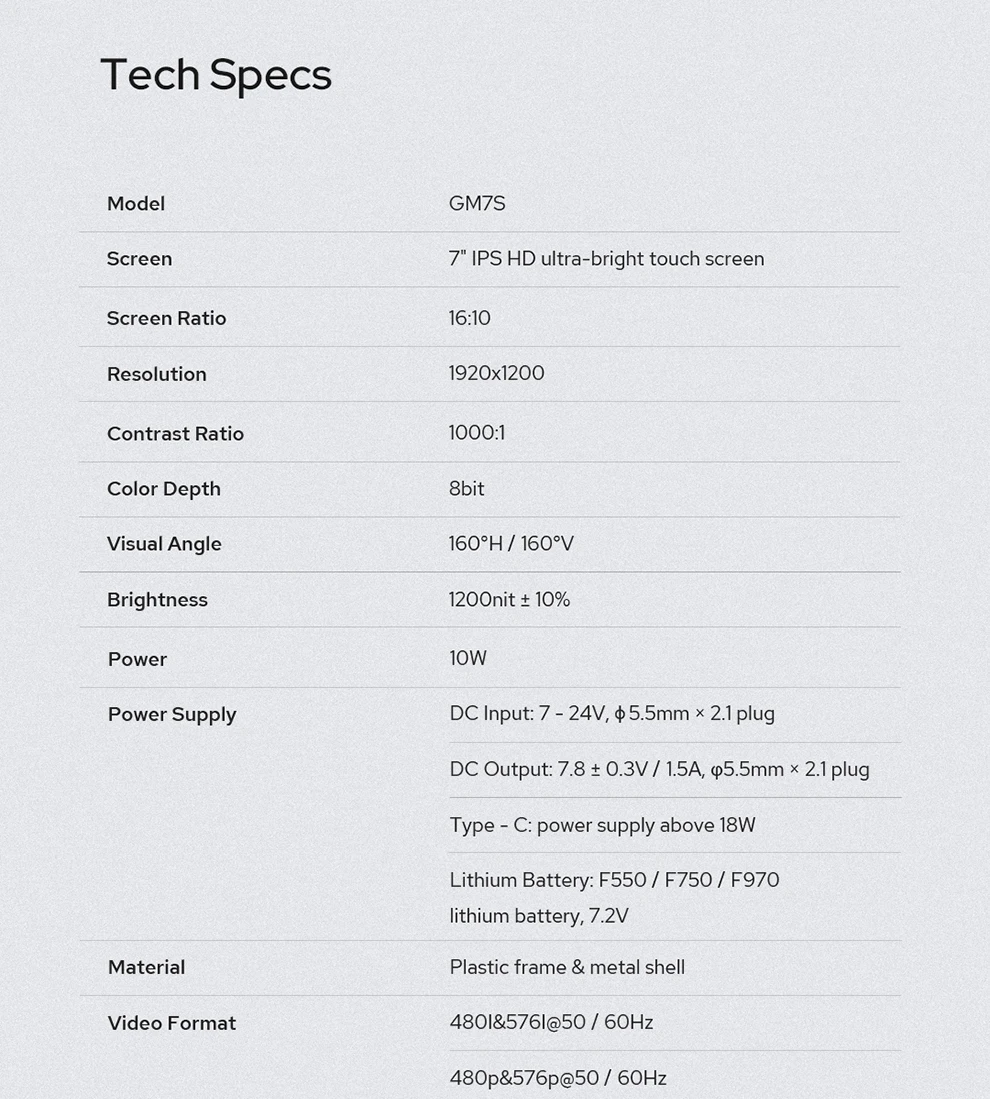Click the 10W power value
The height and width of the screenshot is (1099, 990).
coord(468,658)
